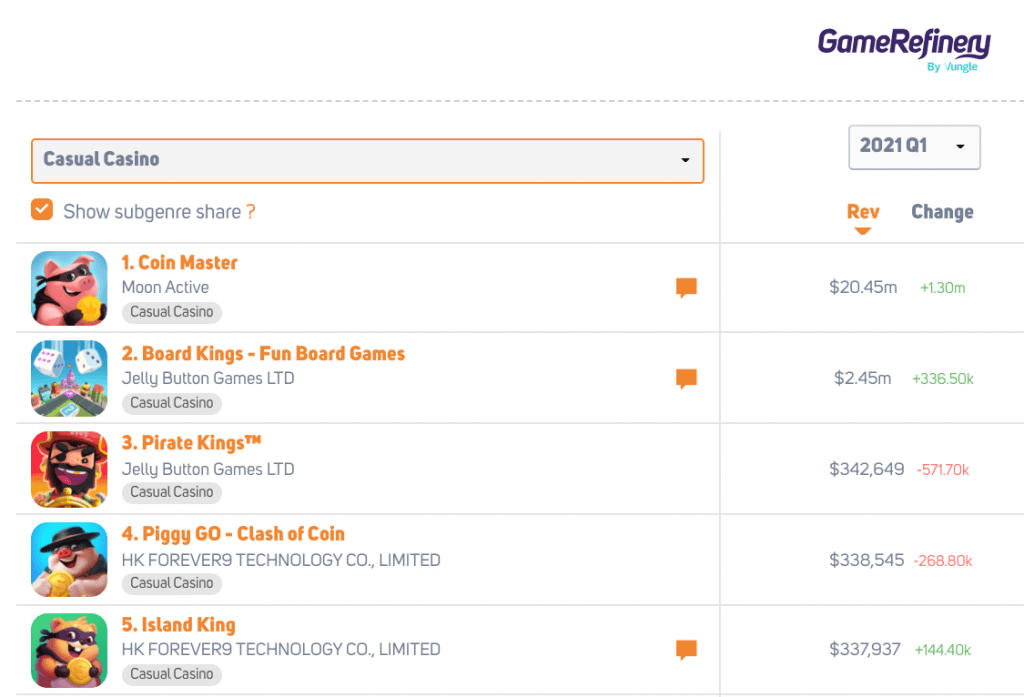Click the subgenre share question mark help
This screenshot has height=697, width=1024.
coord(251,212)
